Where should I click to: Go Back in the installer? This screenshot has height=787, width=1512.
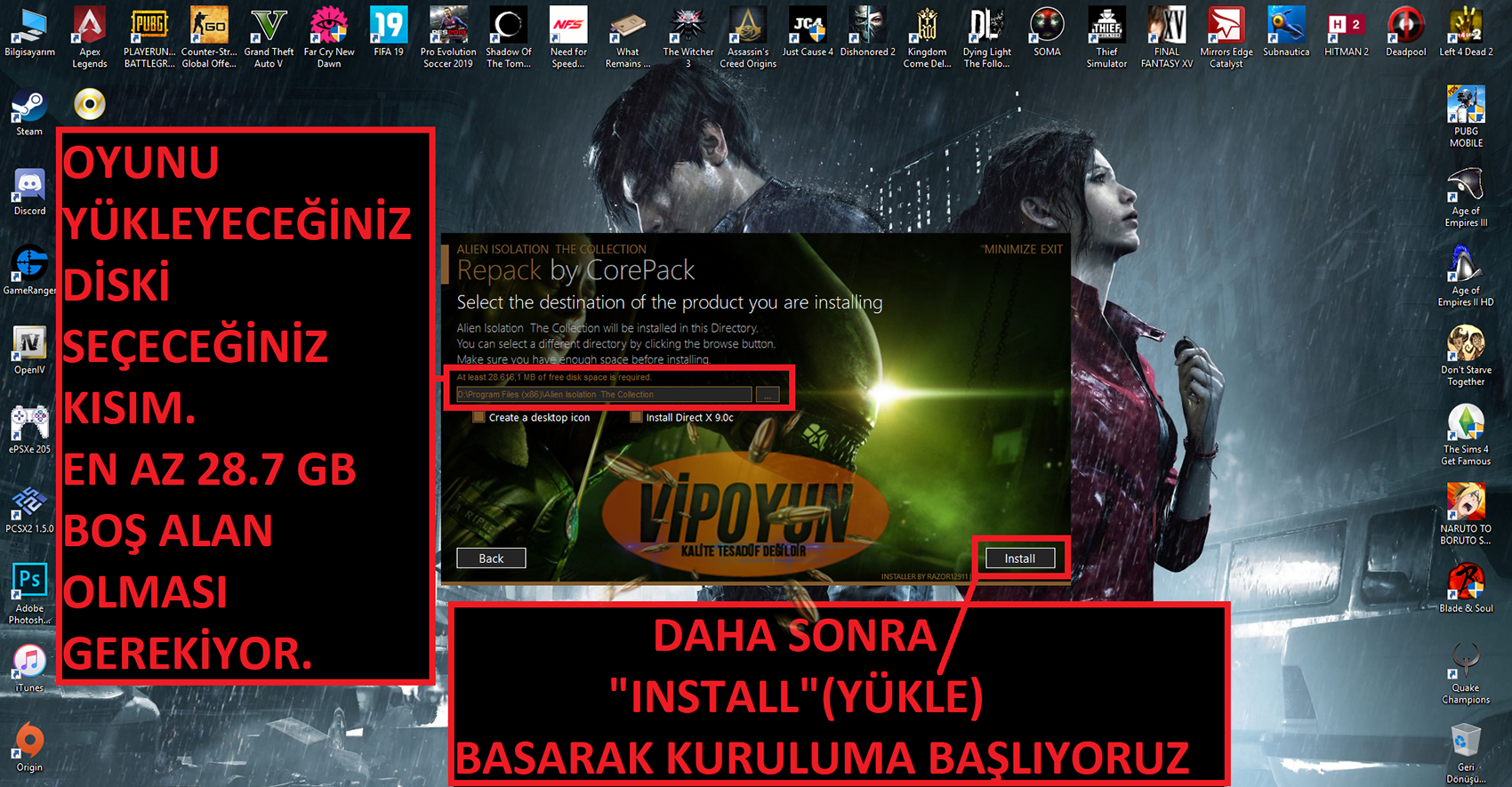pos(491,558)
